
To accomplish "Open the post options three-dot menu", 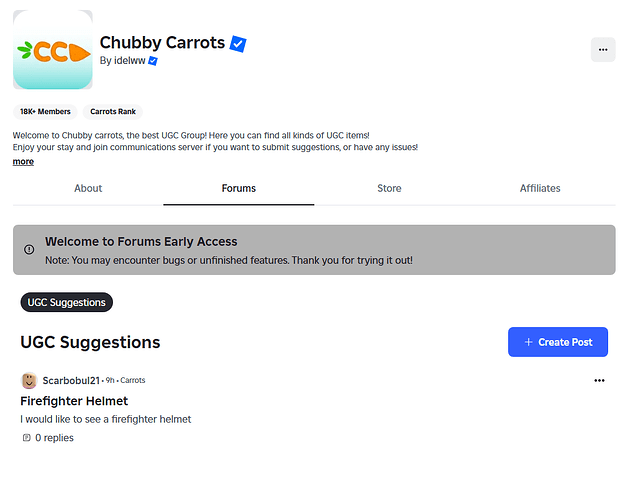I will tap(599, 381).
